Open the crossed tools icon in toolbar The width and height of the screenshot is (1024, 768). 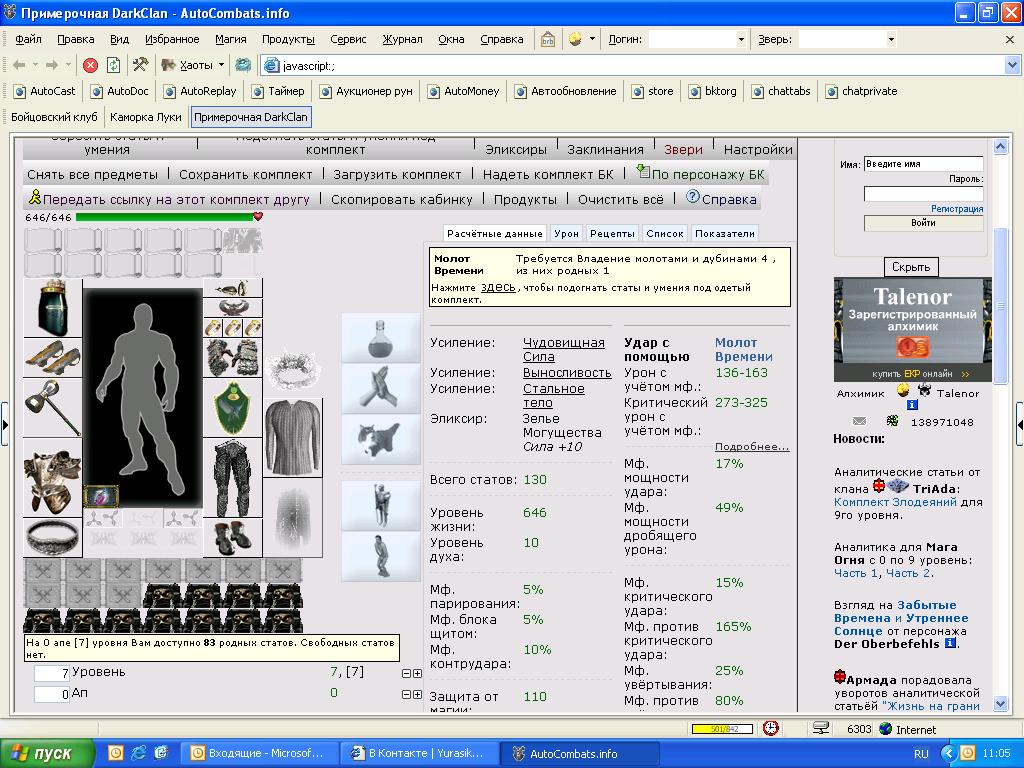[140, 65]
